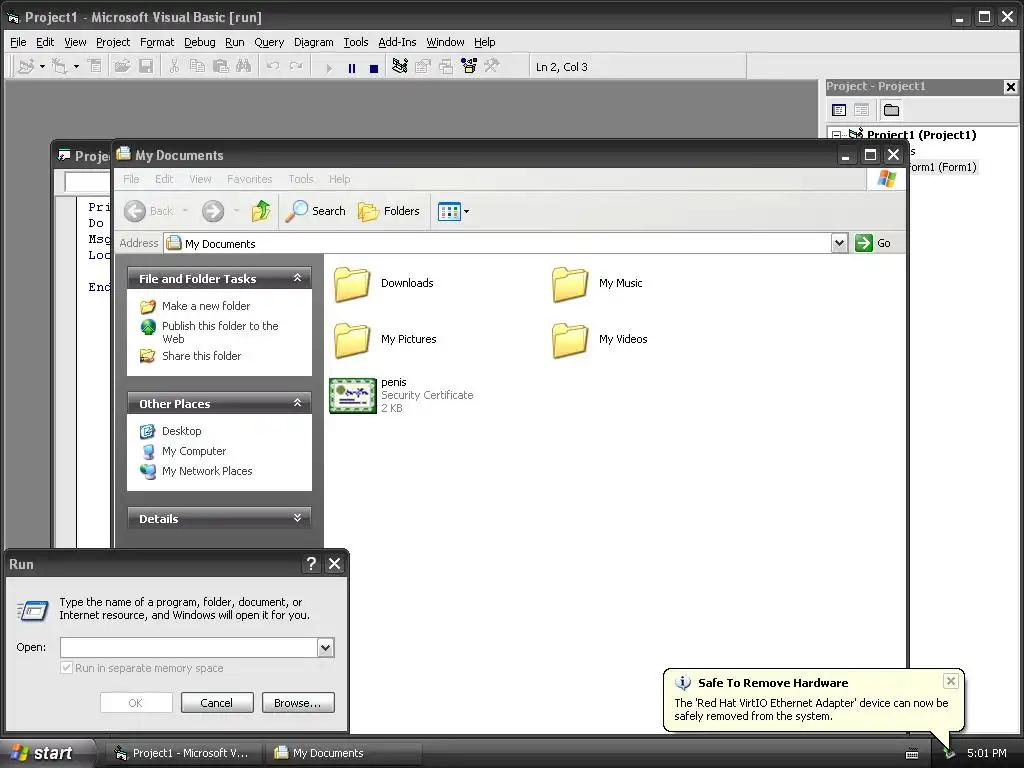Click the Add Standard EXE Project icon
The image size is (1024, 768).
click(26, 66)
